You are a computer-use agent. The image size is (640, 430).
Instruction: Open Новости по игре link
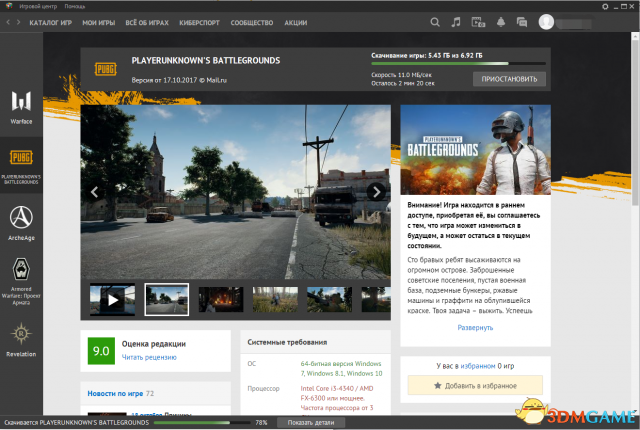coord(115,394)
